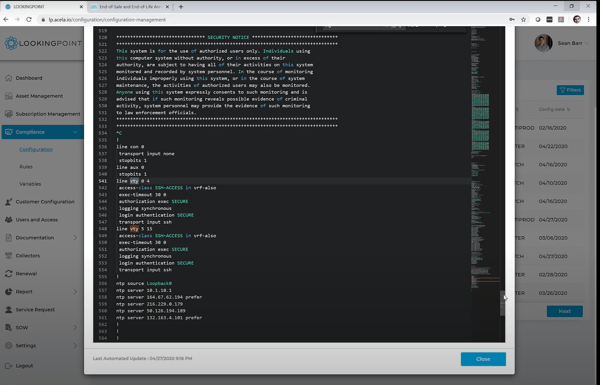600x385 pixels.
Task: Open a new browser tab
Action: (x=181, y=7)
